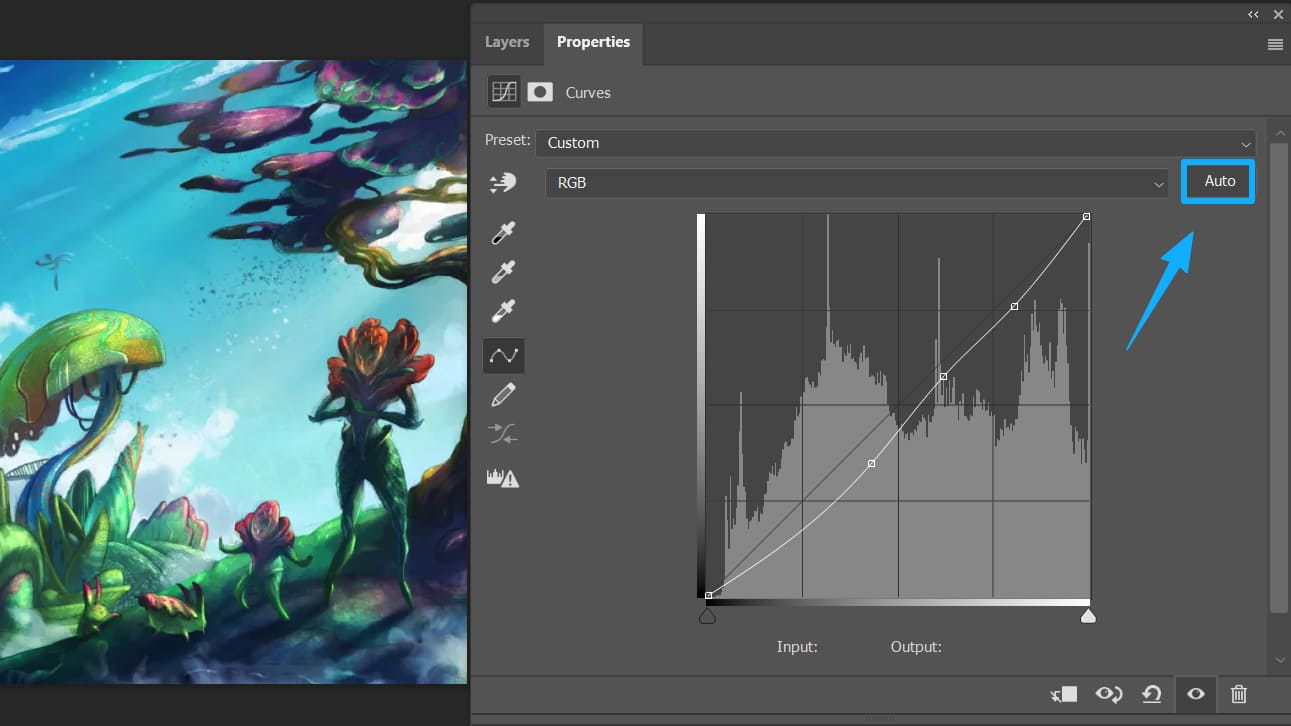Select the layer mask icon beside Curves

[540, 92]
